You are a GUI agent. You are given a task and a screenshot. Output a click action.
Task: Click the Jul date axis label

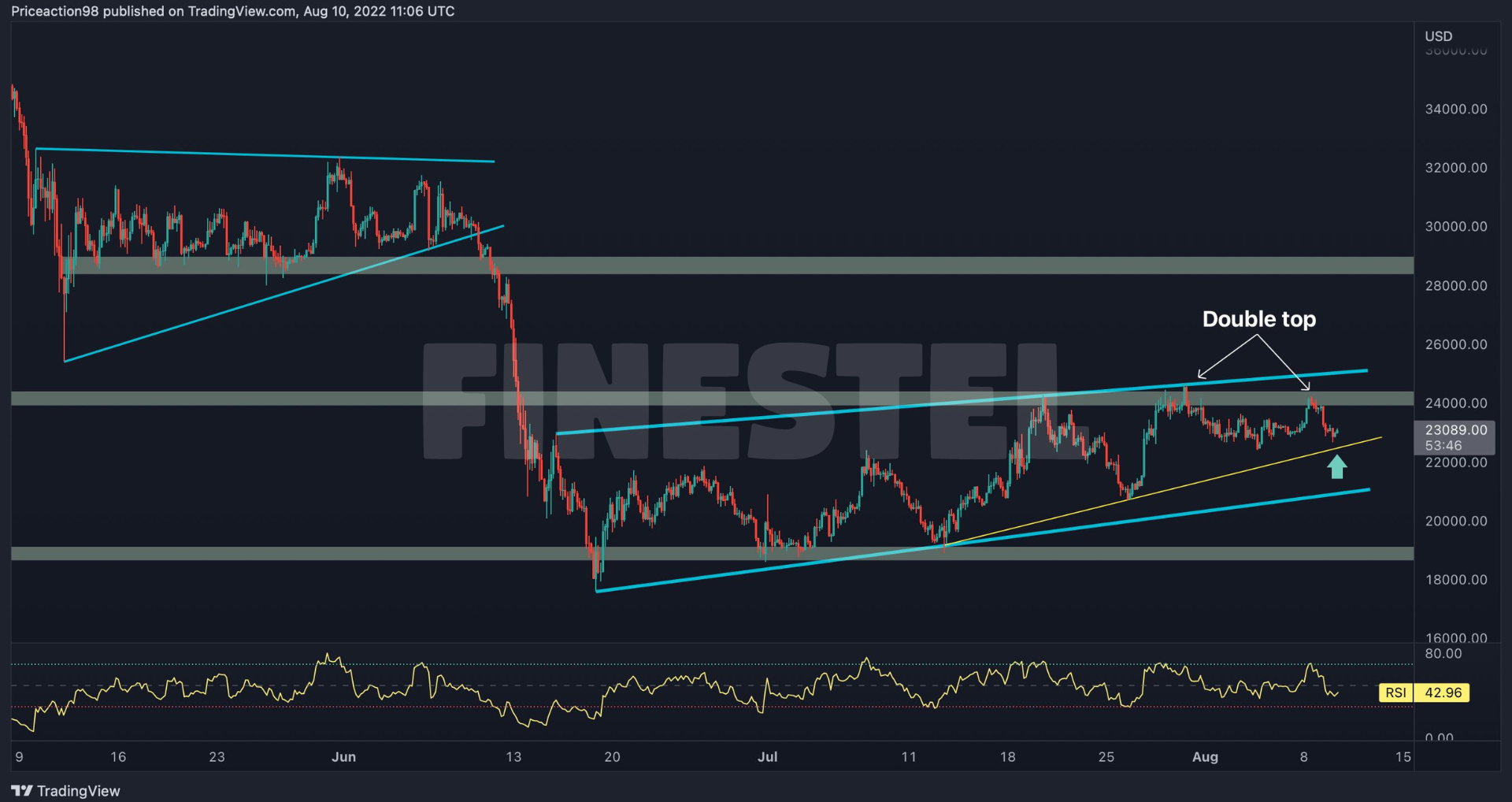click(767, 757)
